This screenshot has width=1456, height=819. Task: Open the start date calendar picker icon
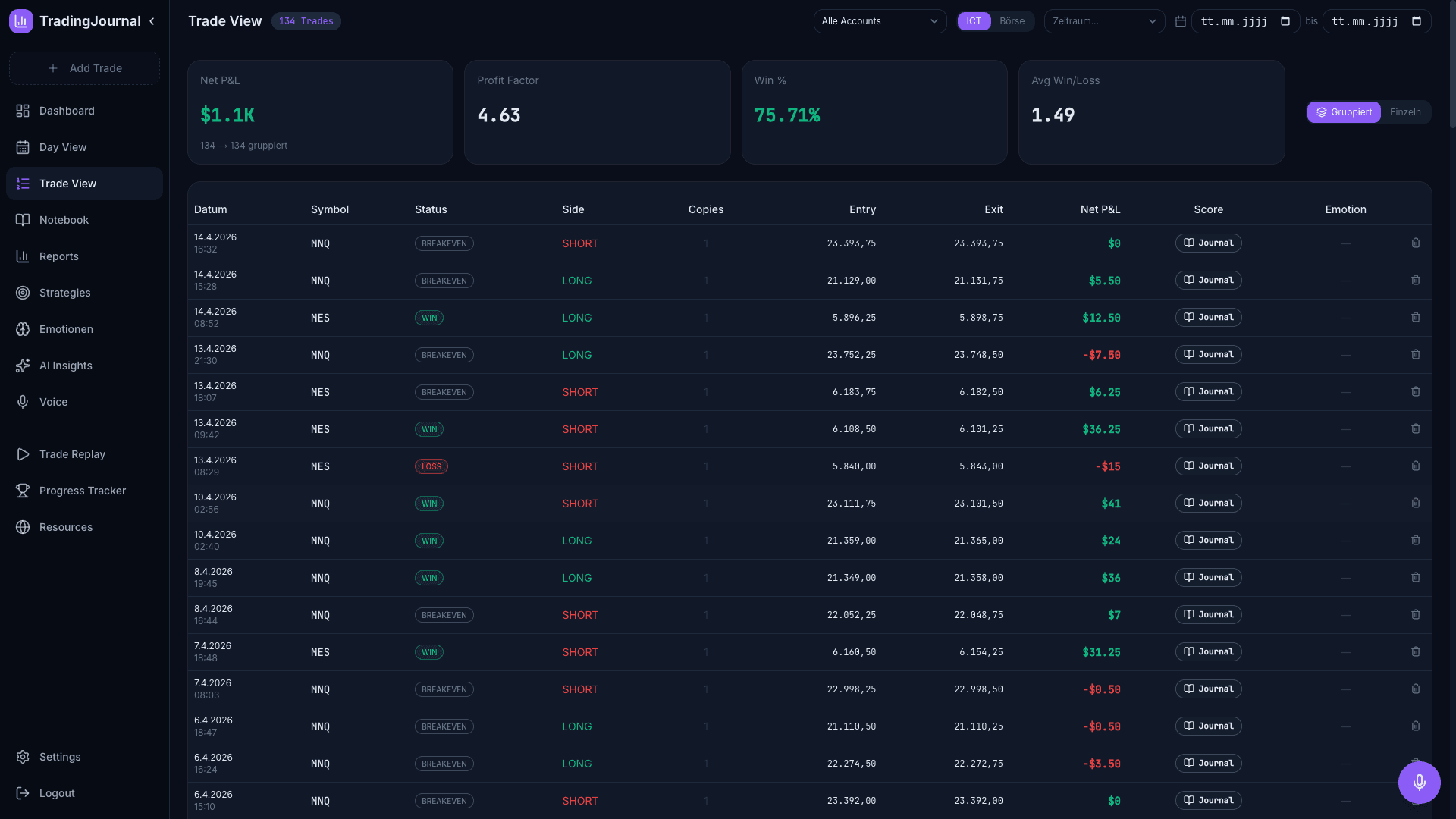point(1285,21)
